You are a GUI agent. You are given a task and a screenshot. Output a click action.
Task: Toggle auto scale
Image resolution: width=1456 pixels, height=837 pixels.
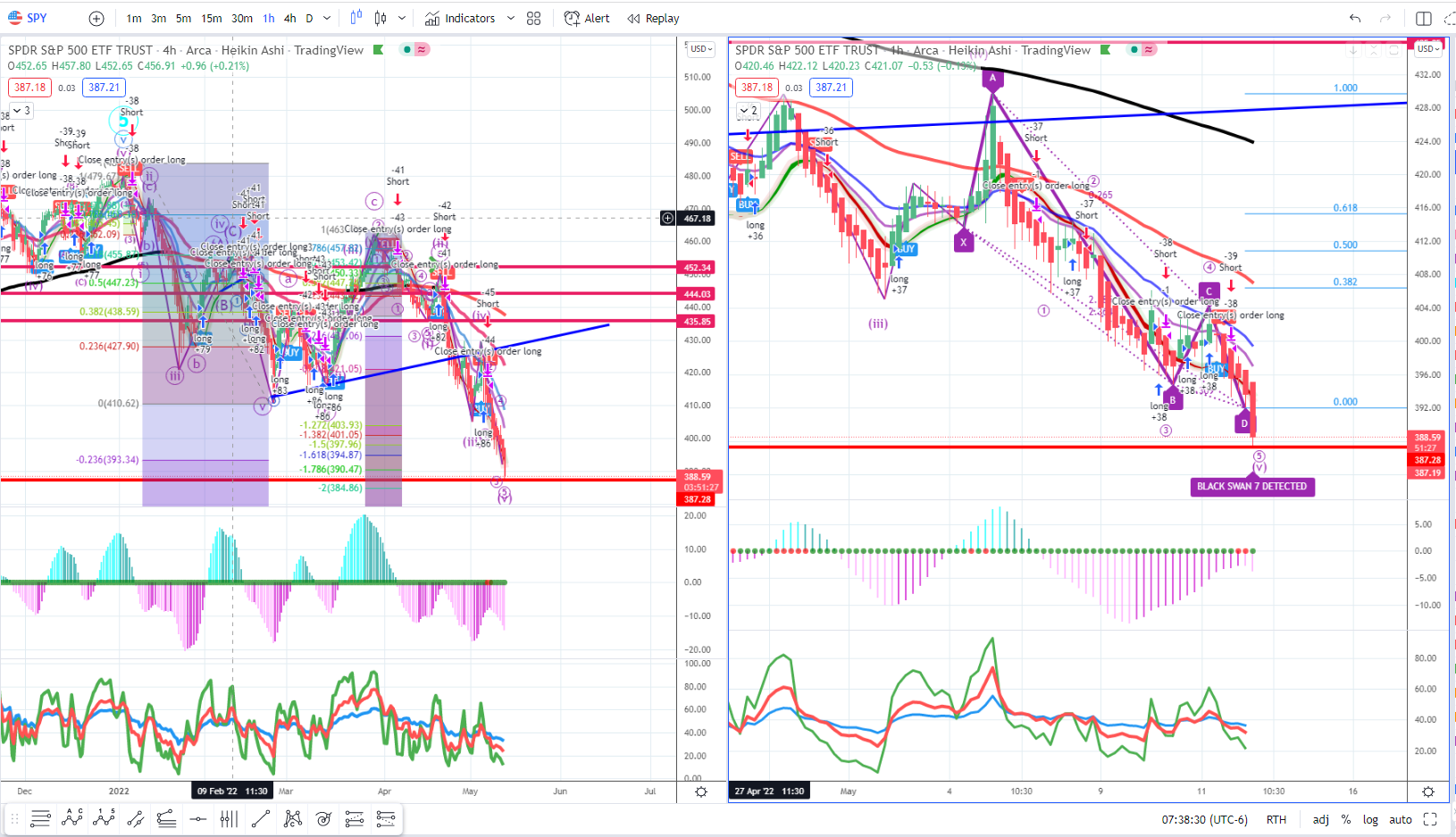[x=1401, y=819]
